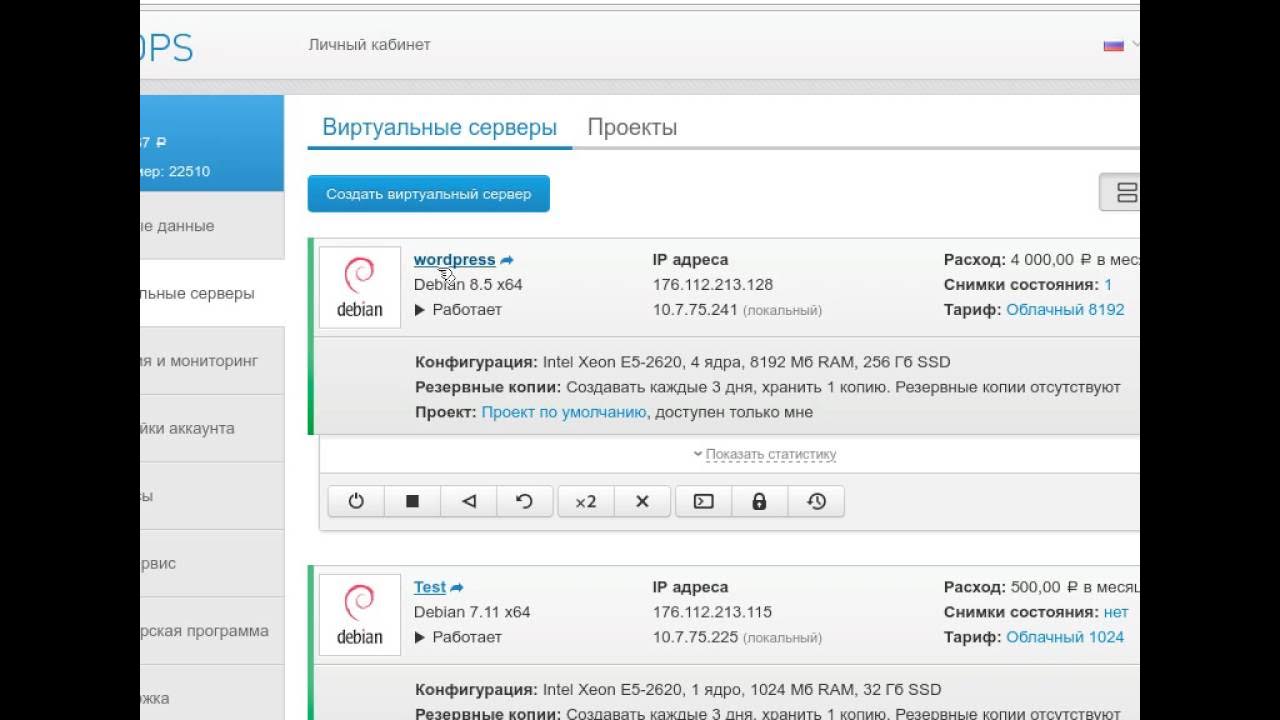
Task: Click the blue arrow next to Test
Action: coord(457,588)
